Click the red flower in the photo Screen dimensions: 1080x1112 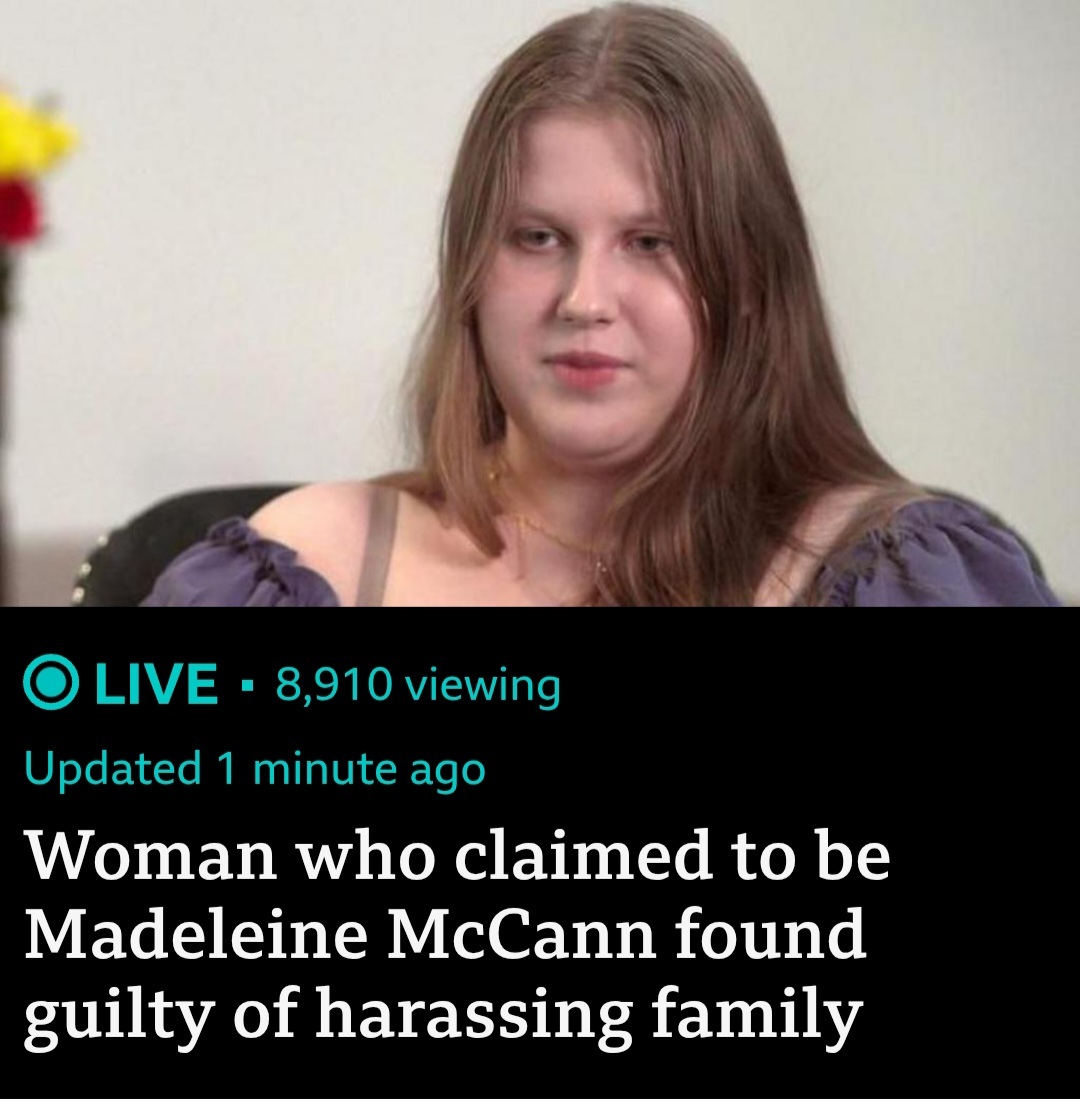click(18, 213)
